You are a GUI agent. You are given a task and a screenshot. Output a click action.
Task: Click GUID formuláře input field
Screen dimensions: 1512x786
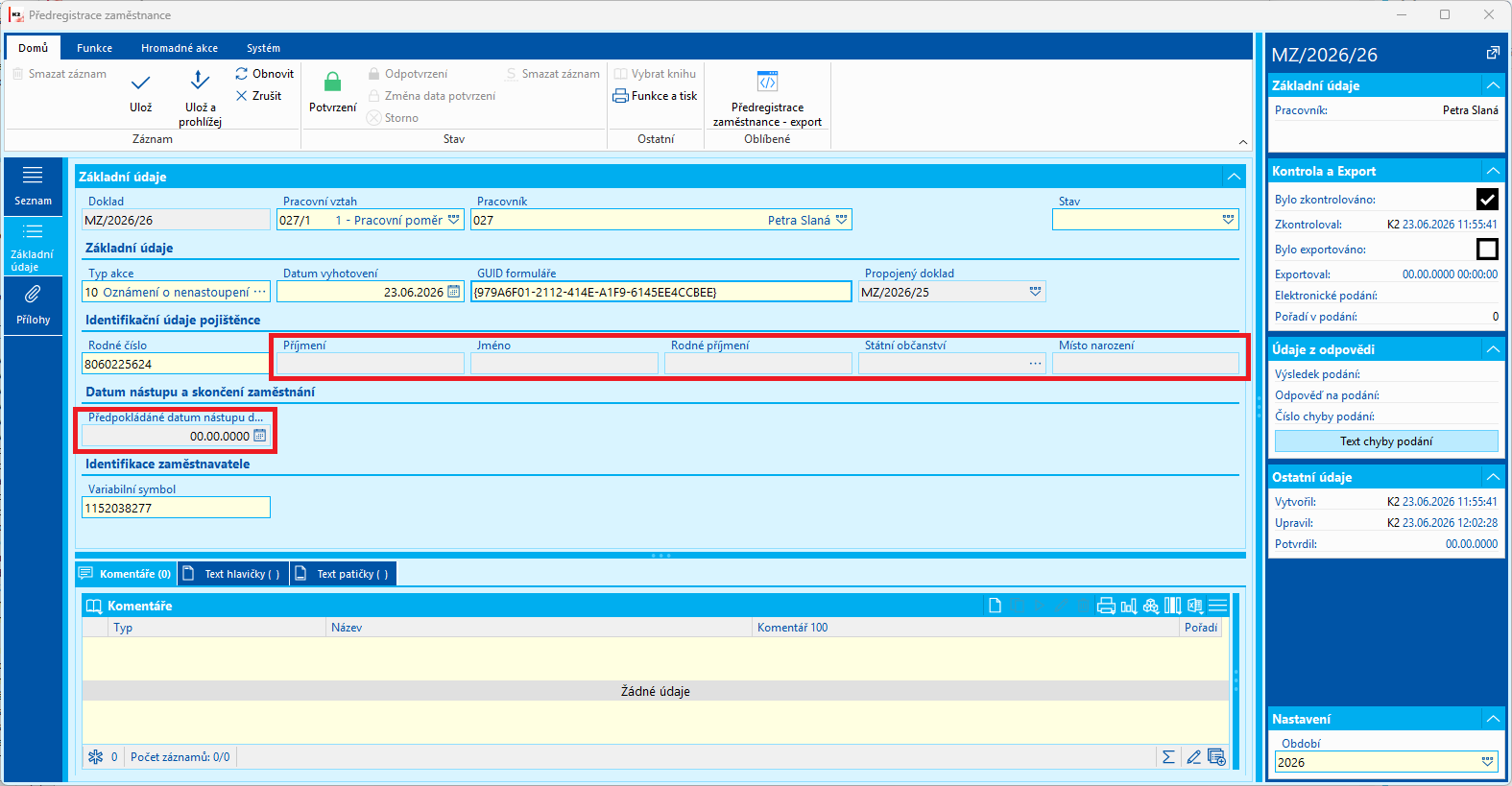coord(661,292)
